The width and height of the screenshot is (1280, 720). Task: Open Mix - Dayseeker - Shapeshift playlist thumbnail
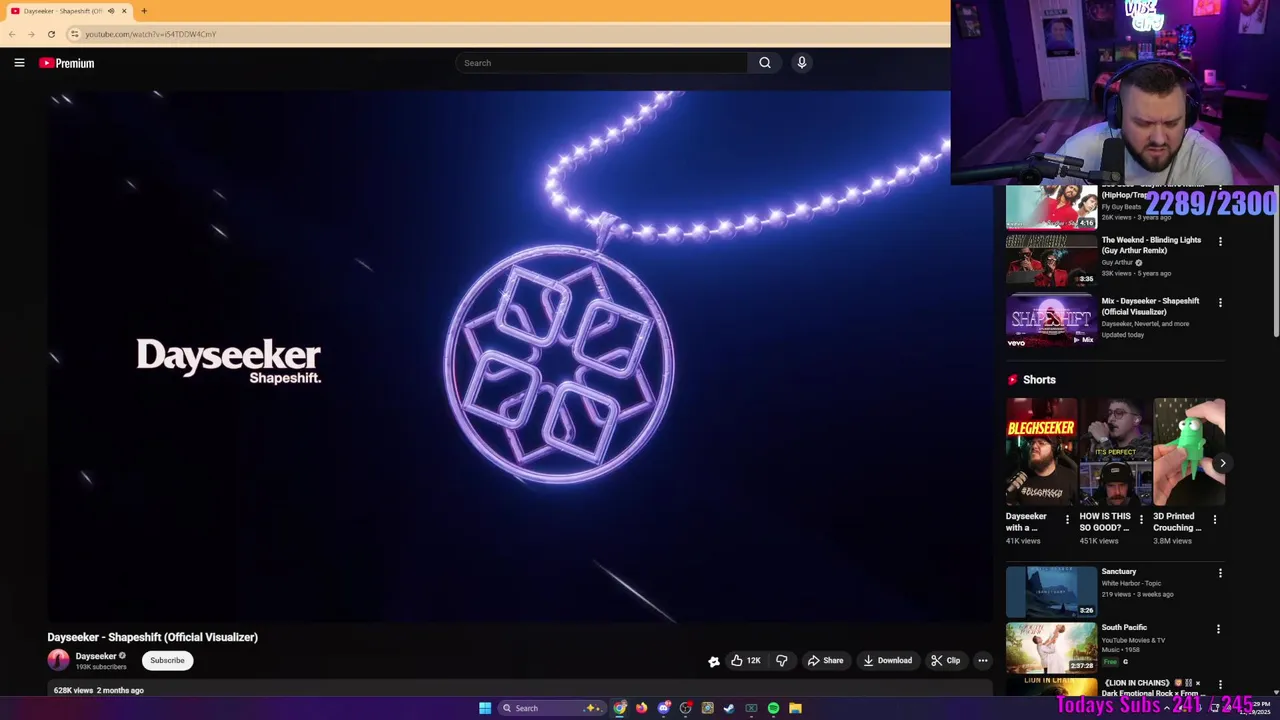(1051, 321)
